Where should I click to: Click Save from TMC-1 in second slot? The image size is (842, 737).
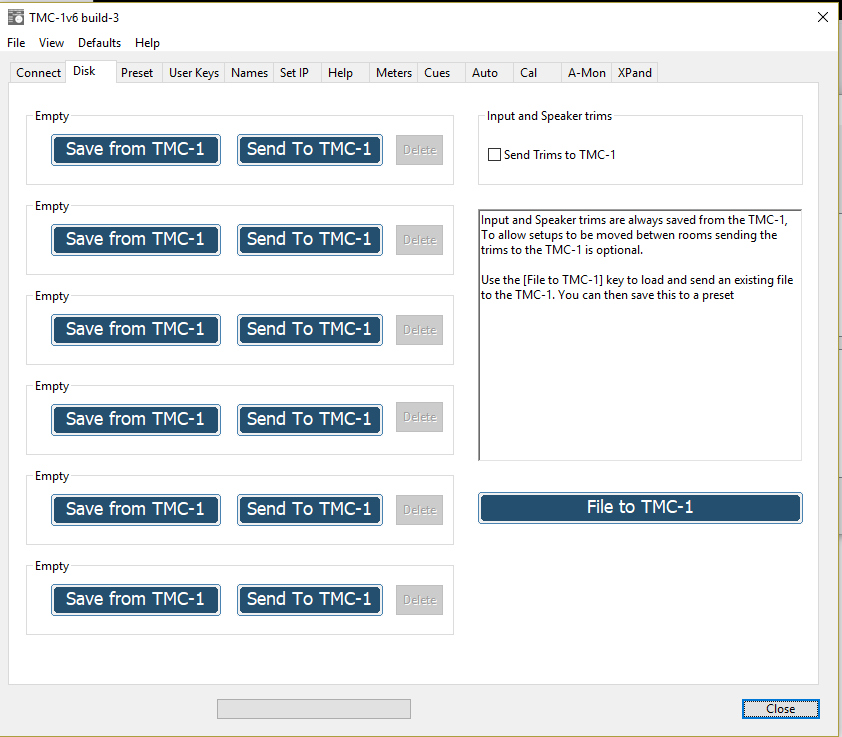[136, 240]
